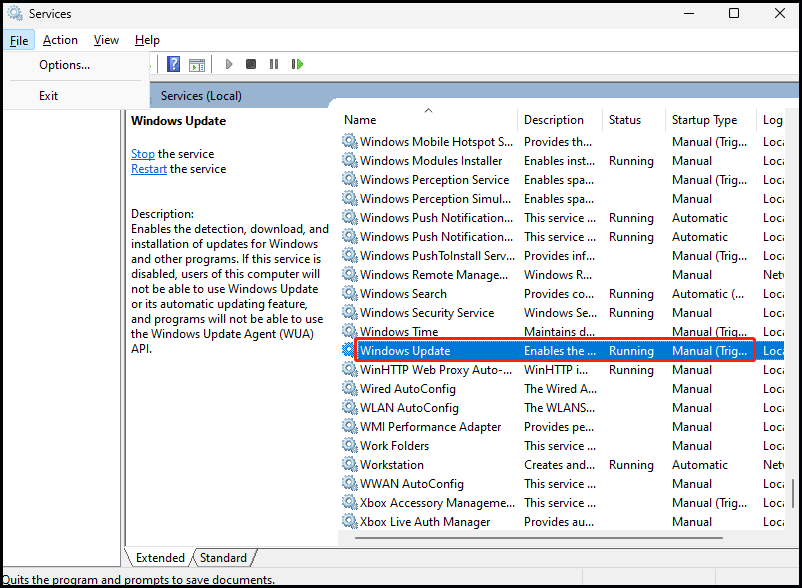Image resolution: width=802 pixels, height=588 pixels.
Task: Click 'Creates and...' description cell
Action: (x=559, y=465)
